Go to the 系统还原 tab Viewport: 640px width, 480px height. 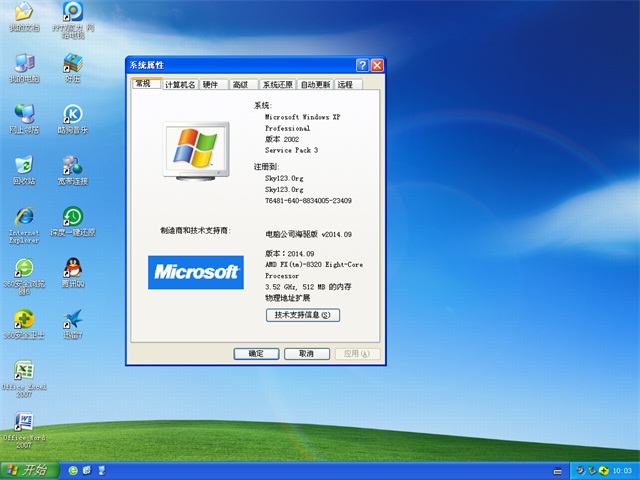tap(278, 86)
